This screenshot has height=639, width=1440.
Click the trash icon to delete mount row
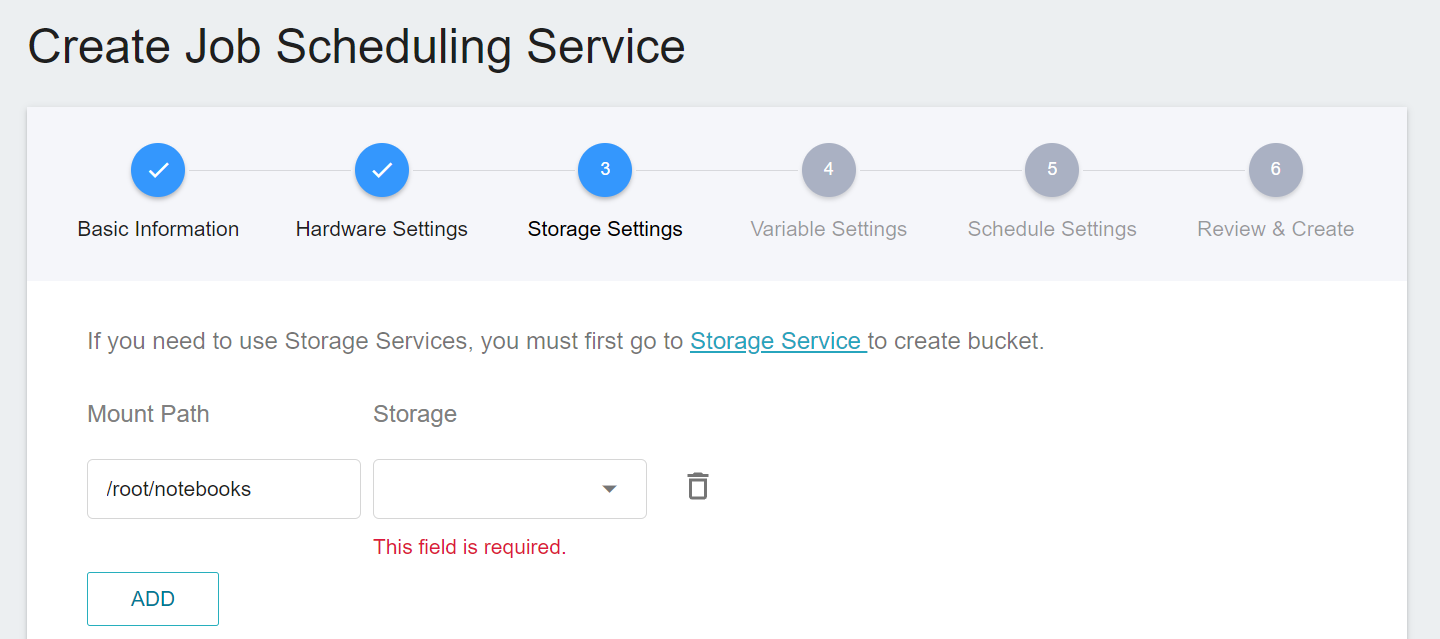(698, 487)
